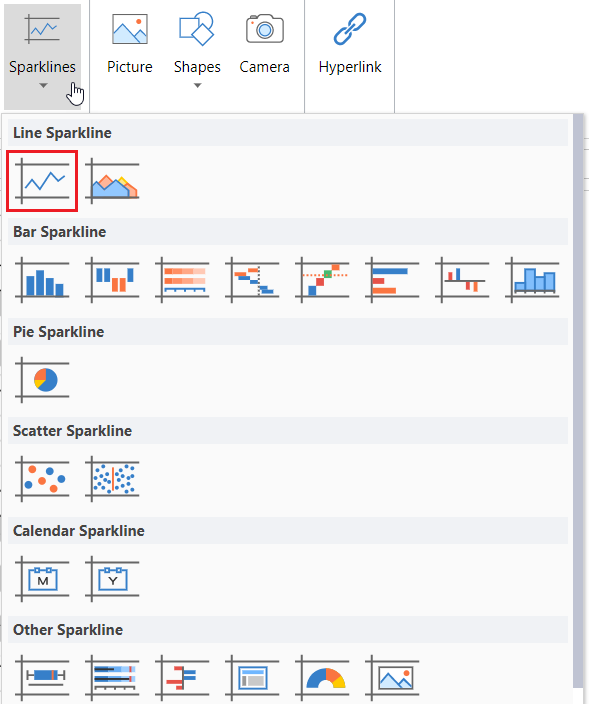
Task: Select the Stacked sparkline icon
Action: (182, 280)
